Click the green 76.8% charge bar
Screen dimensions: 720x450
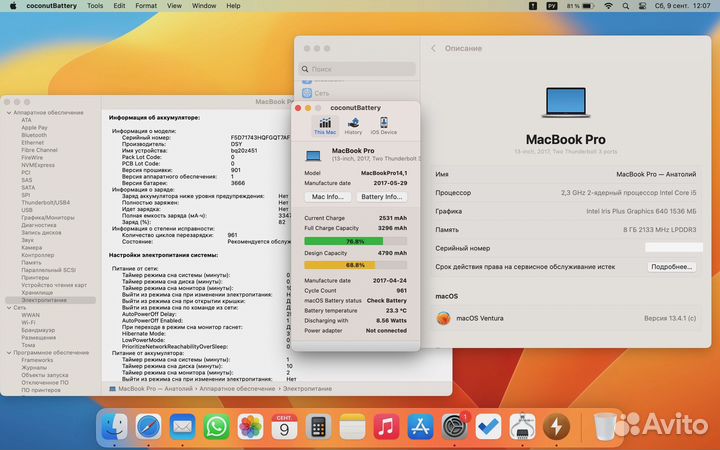point(355,241)
